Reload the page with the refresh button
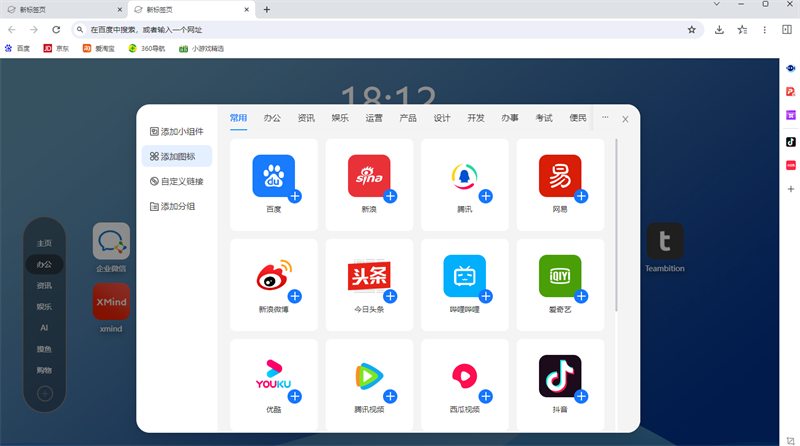800x446 pixels. click(x=56, y=30)
